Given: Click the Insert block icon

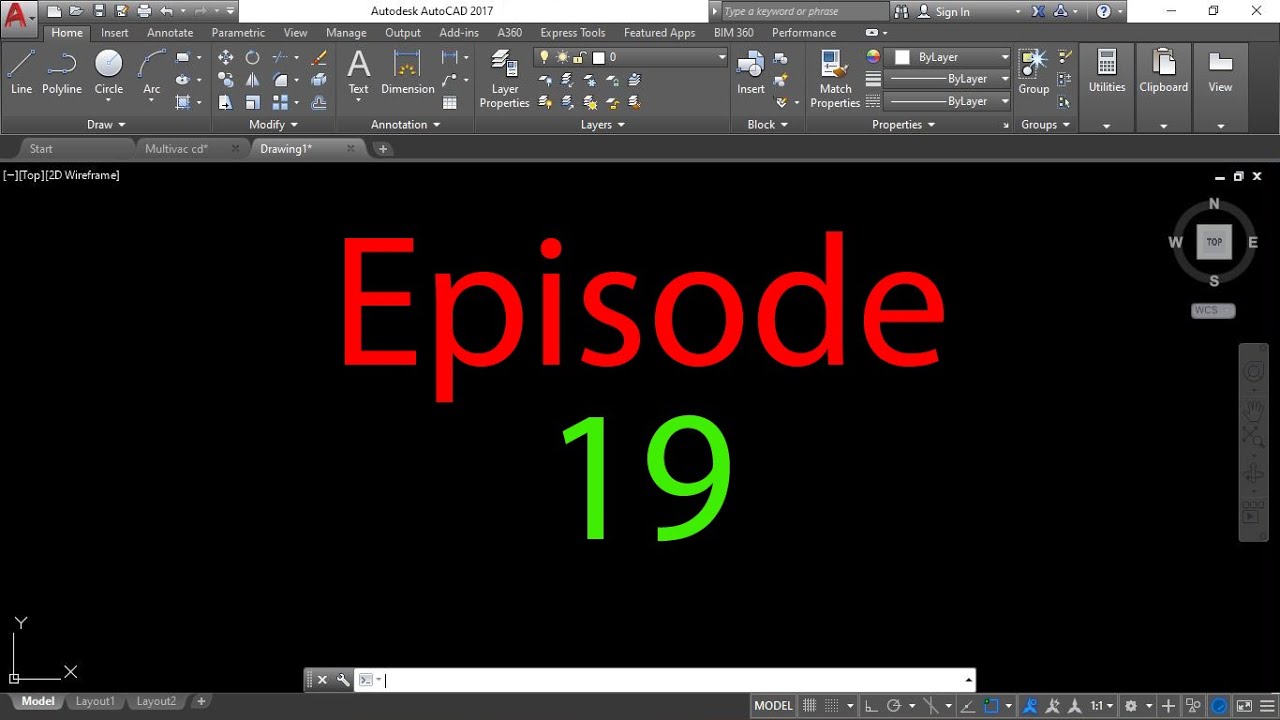Looking at the screenshot, I should tap(751, 72).
